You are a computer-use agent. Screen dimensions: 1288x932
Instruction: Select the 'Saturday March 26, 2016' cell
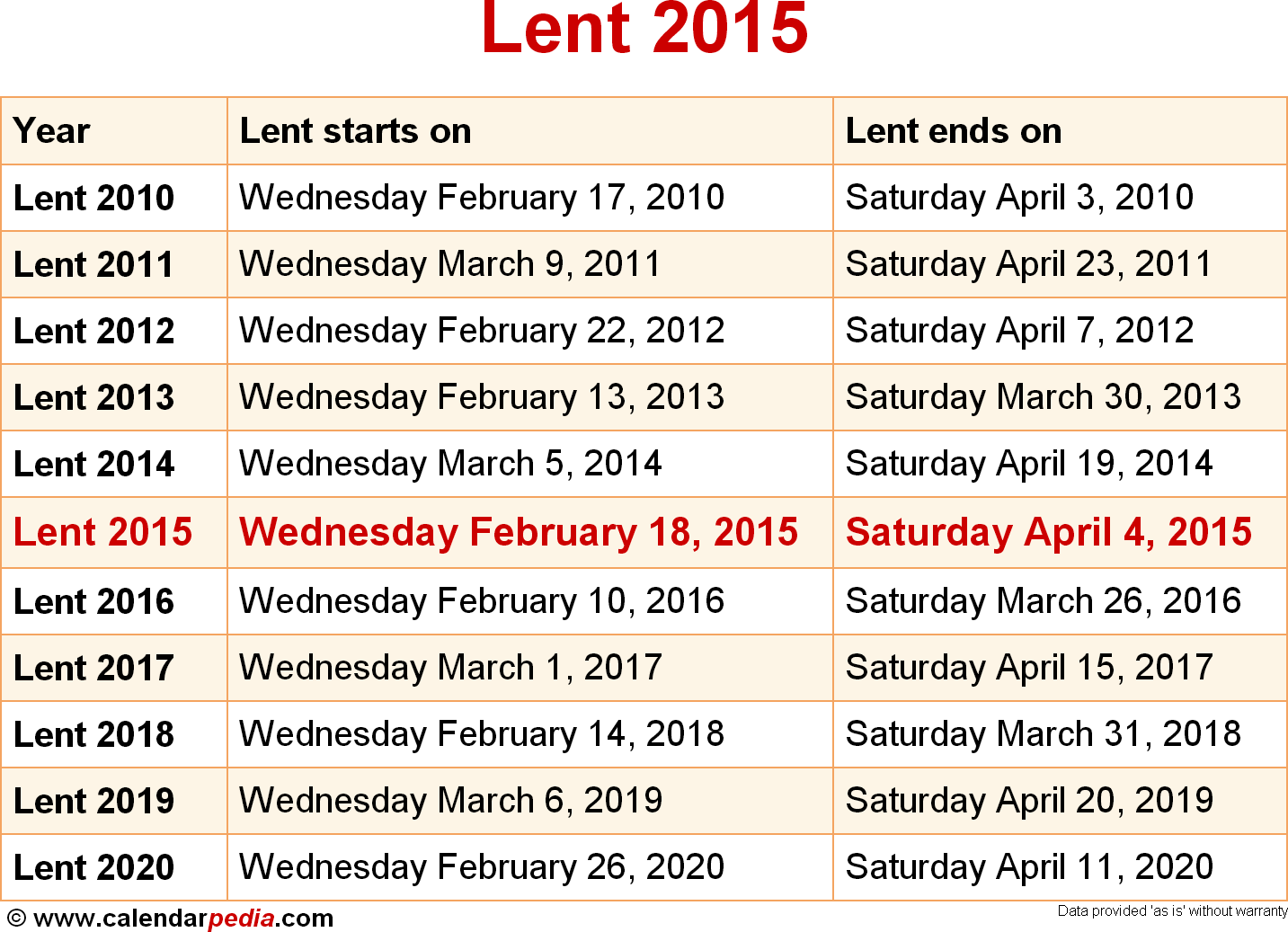pyautogui.click(x=1044, y=601)
